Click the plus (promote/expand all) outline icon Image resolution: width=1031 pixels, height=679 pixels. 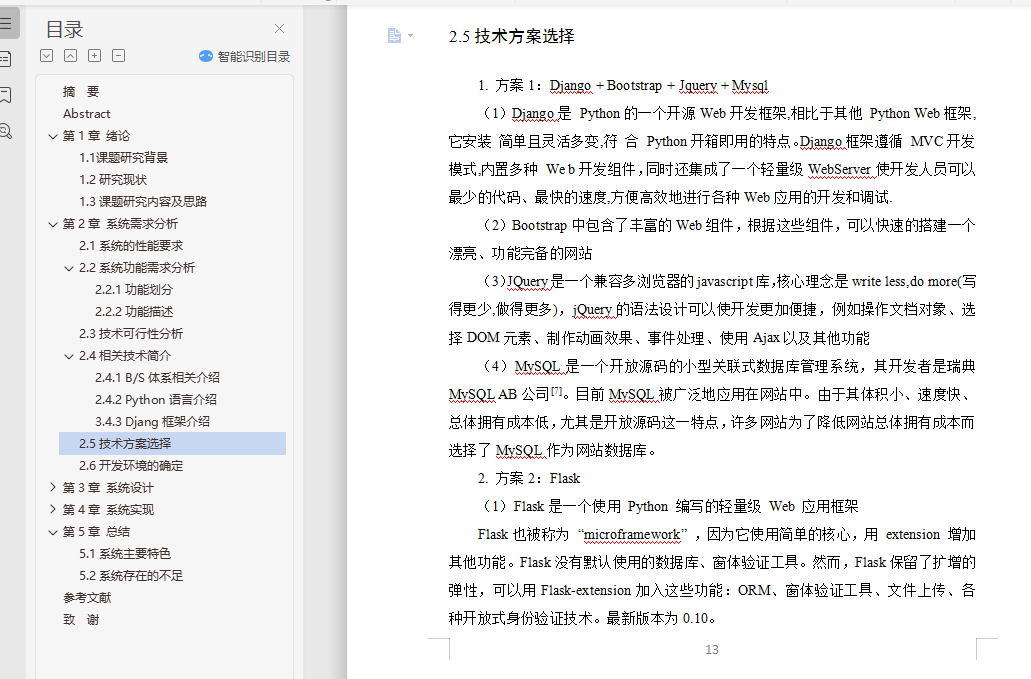95,56
